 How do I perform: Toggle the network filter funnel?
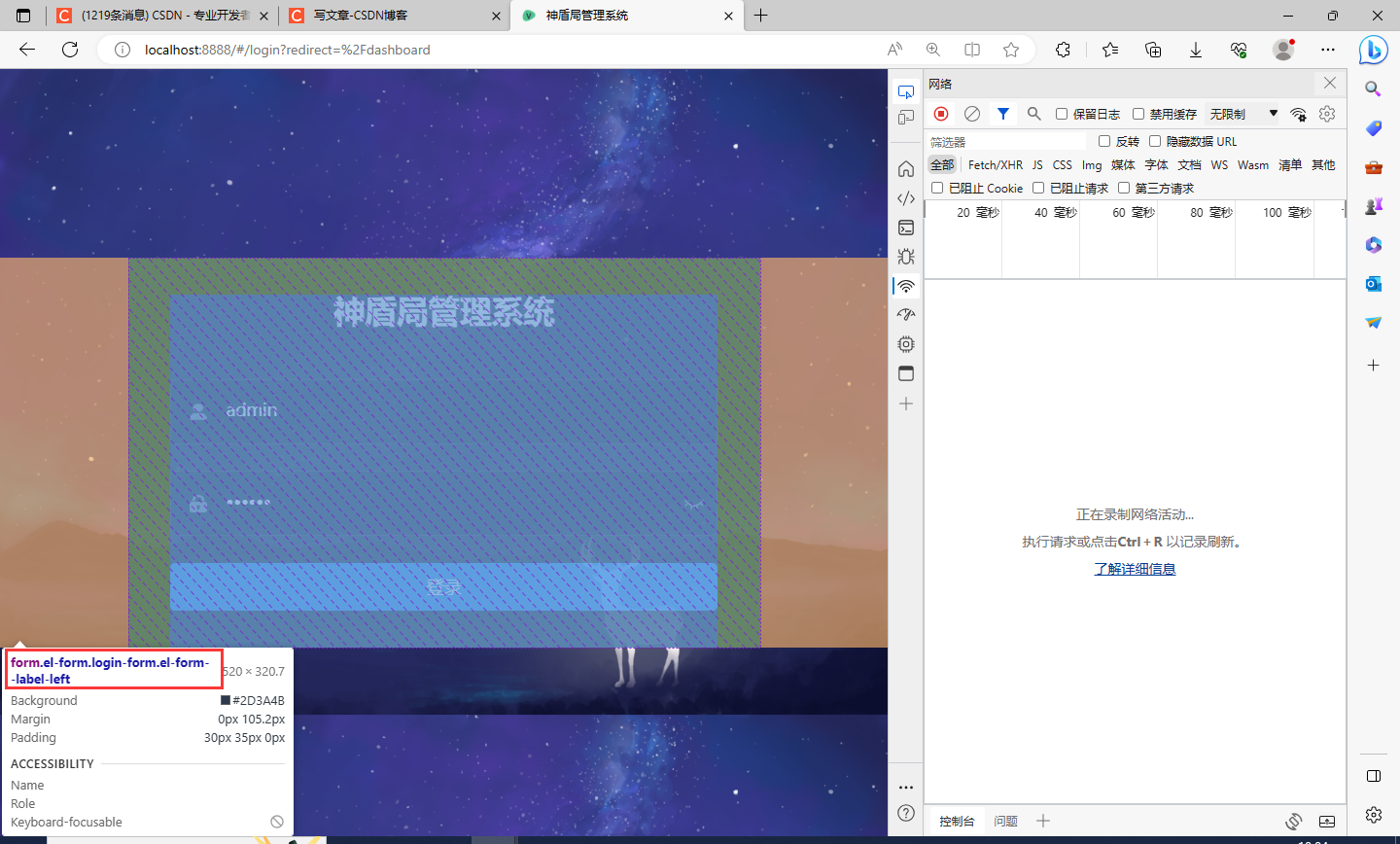point(1003,114)
